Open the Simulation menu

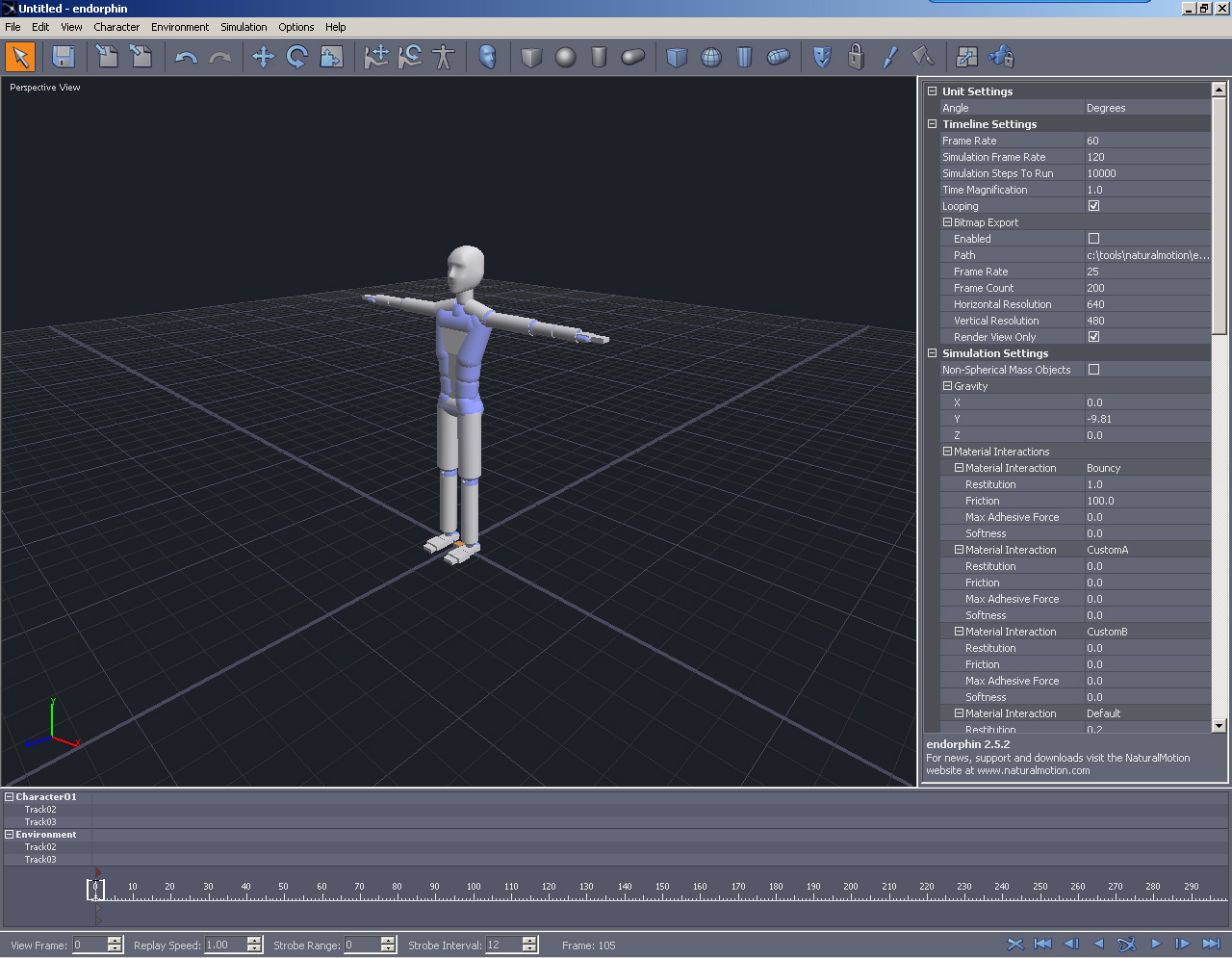(x=244, y=27)
